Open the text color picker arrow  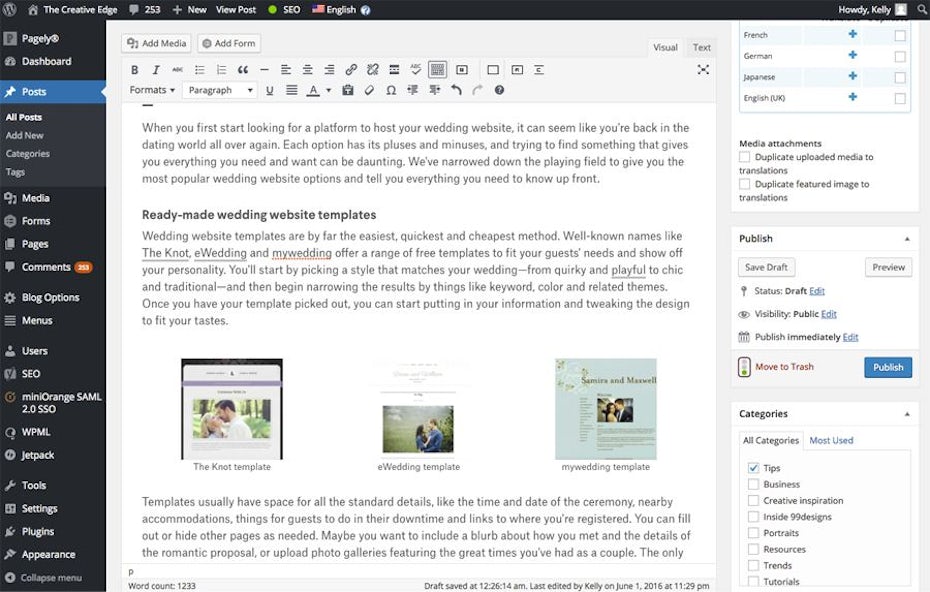click(x=328, y=90)
